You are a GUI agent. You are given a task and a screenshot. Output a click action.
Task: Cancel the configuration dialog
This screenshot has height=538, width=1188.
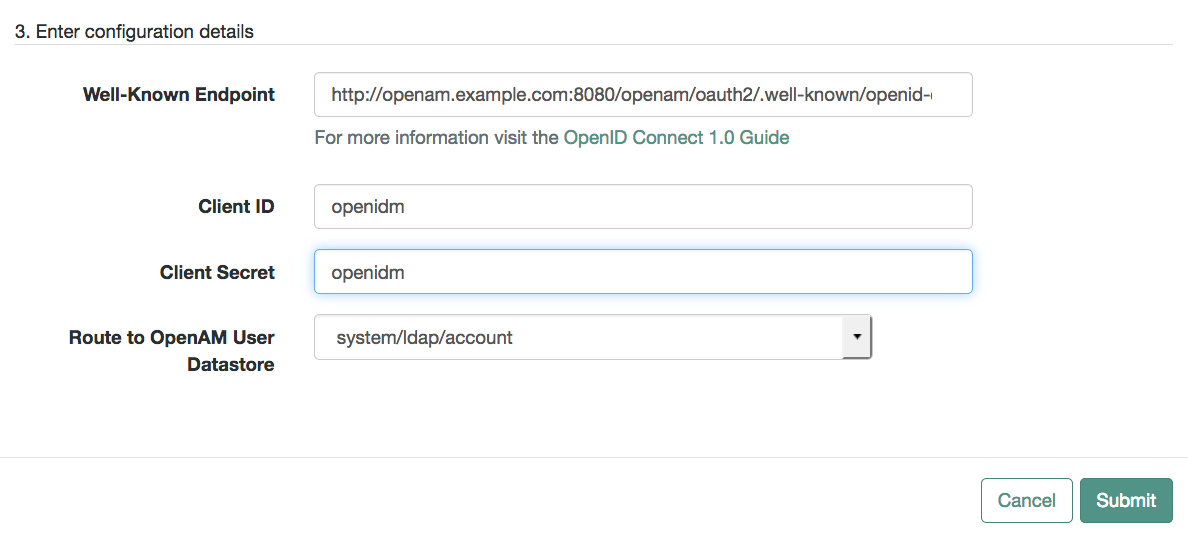click(x=1027, y=500)
